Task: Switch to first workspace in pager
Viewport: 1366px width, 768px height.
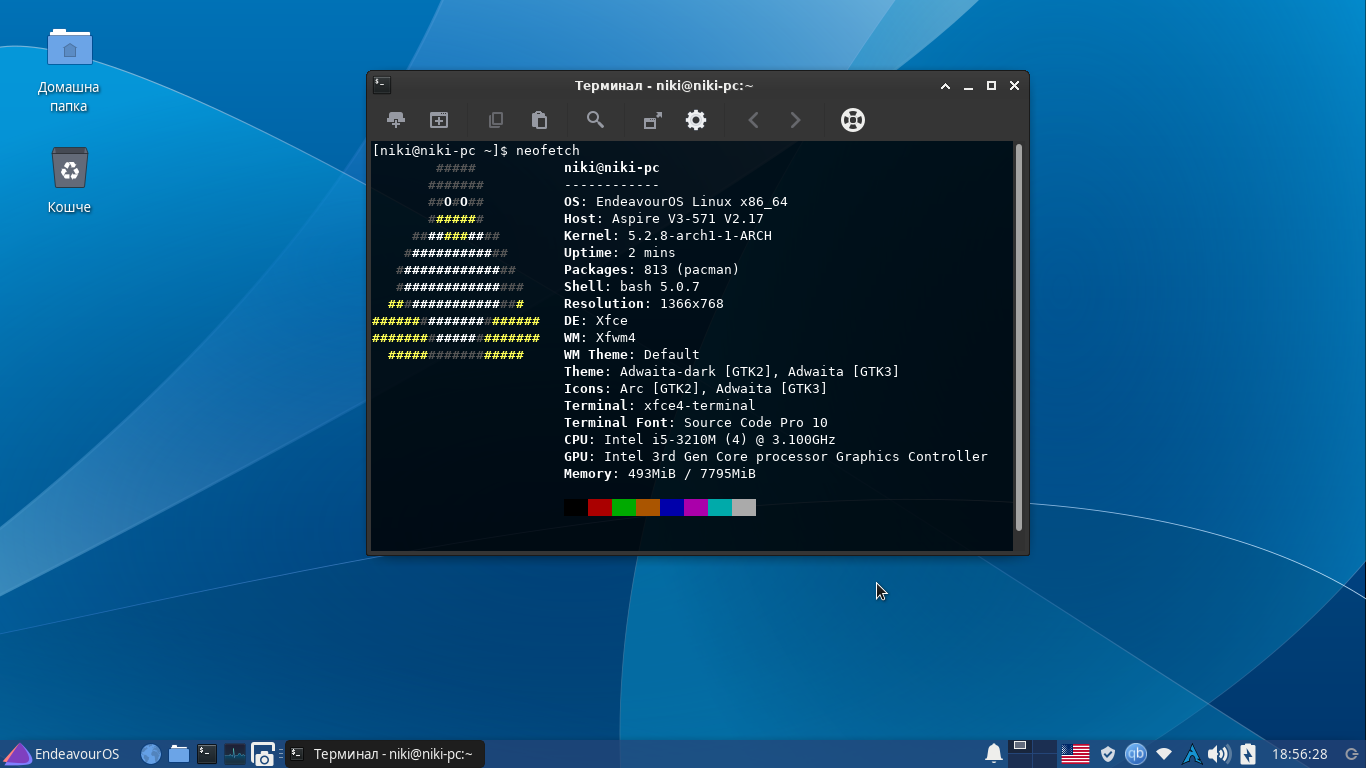Action: click(x=1020, y=754)
